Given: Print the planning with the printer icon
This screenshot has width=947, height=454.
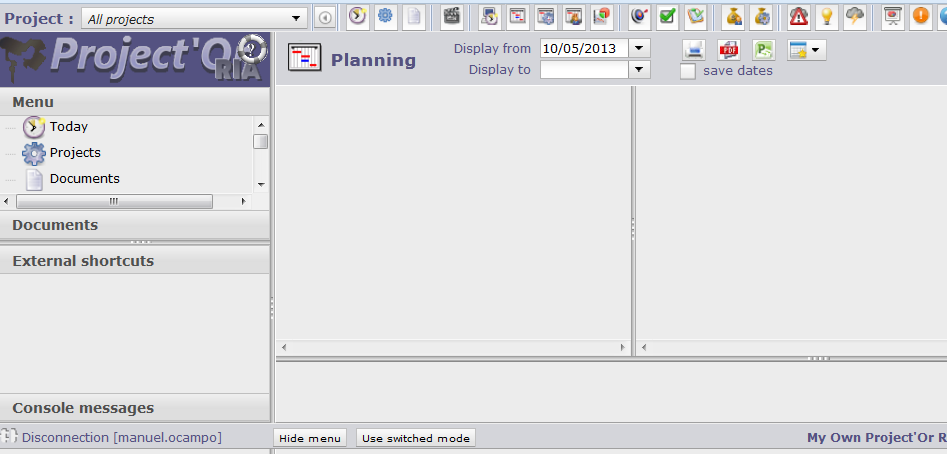Looking at the screenshot, I should coord(694,50).
